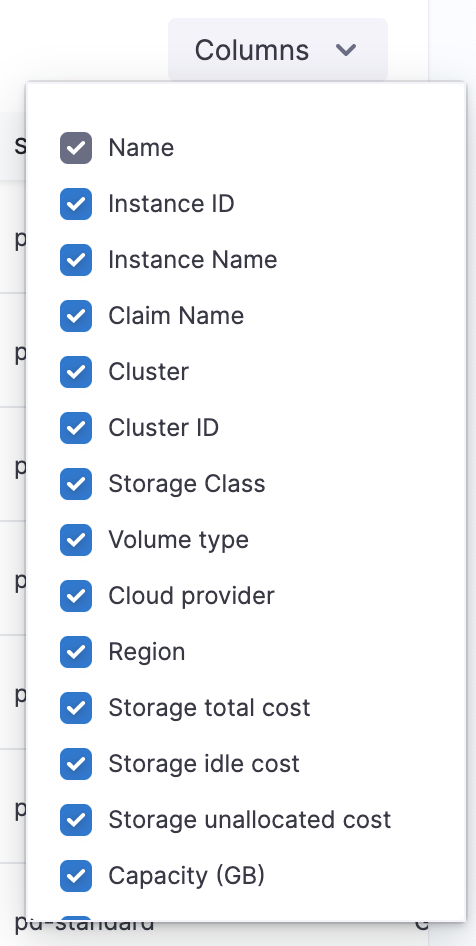Toggle the greyed Name checkbox
Image resolution: width=476 pixels, height=946 pixels.
point(76,148)
